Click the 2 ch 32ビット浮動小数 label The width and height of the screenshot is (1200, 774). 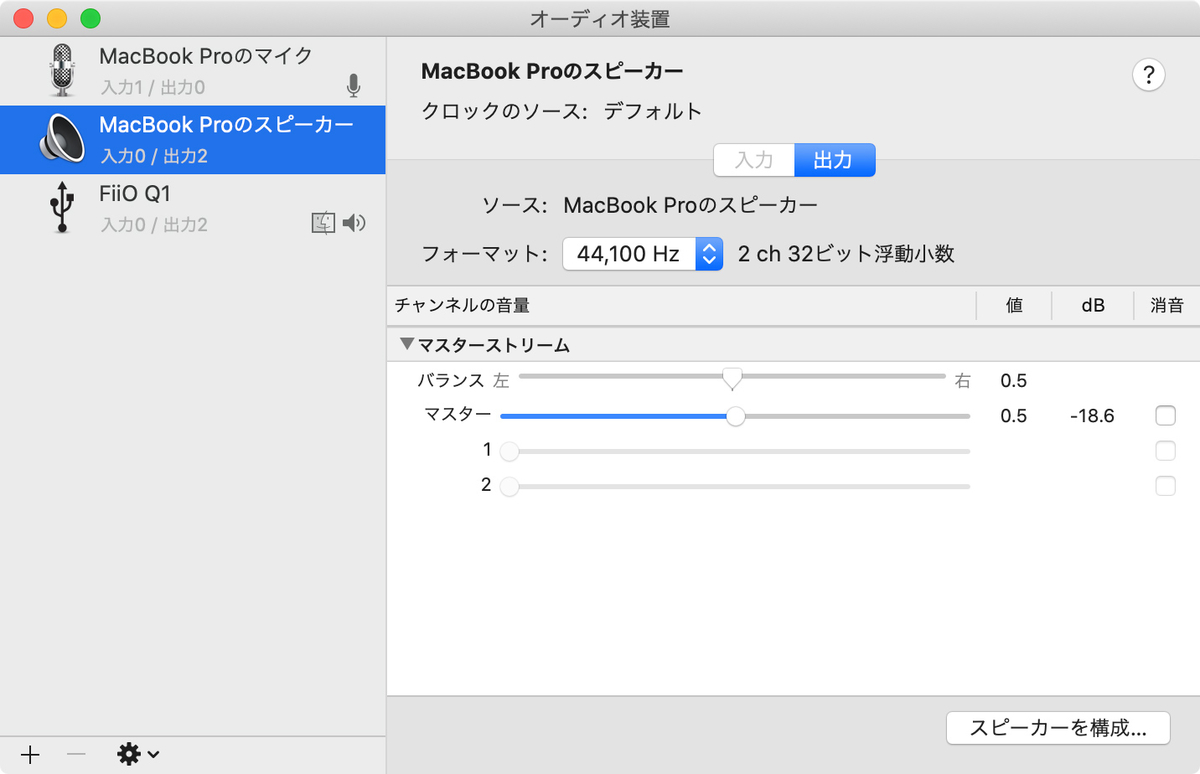point(846,254)
